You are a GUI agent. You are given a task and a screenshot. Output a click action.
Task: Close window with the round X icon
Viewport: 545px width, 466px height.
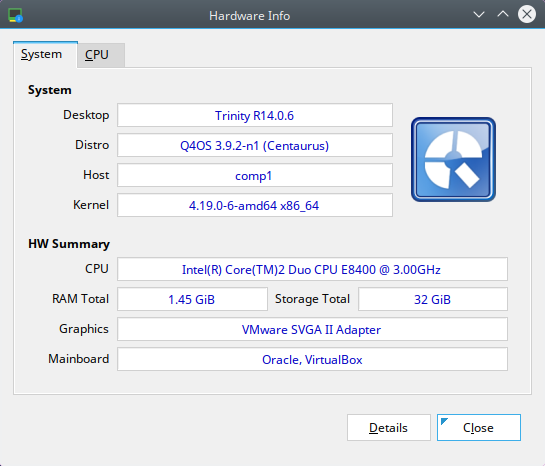pos(527,15)
